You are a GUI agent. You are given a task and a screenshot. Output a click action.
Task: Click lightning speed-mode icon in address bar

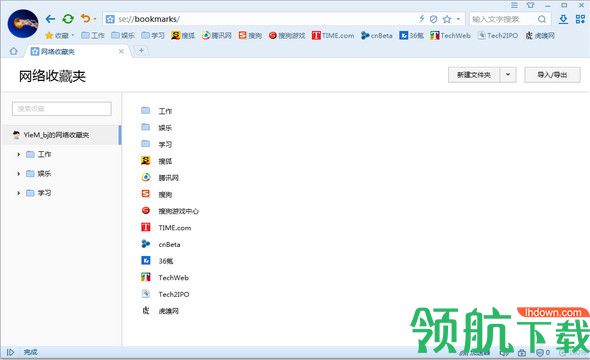click(x=422, y=19)
